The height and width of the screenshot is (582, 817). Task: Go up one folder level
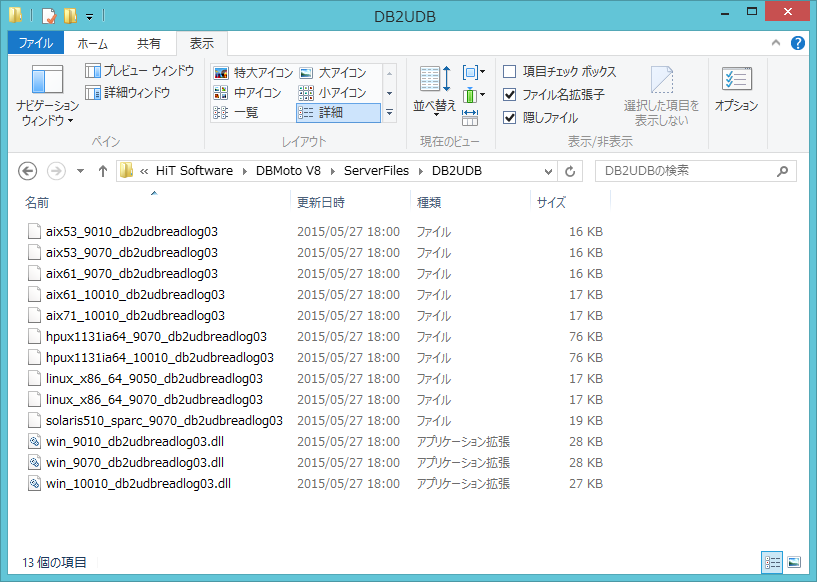click(103, 171)
